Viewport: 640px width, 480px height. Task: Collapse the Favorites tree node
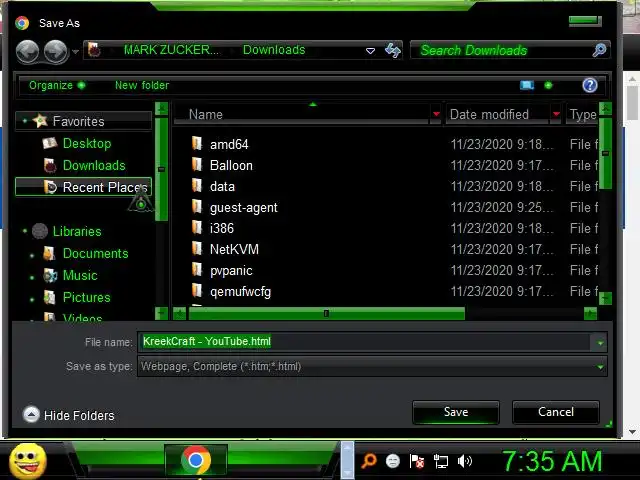coord(25,121)
